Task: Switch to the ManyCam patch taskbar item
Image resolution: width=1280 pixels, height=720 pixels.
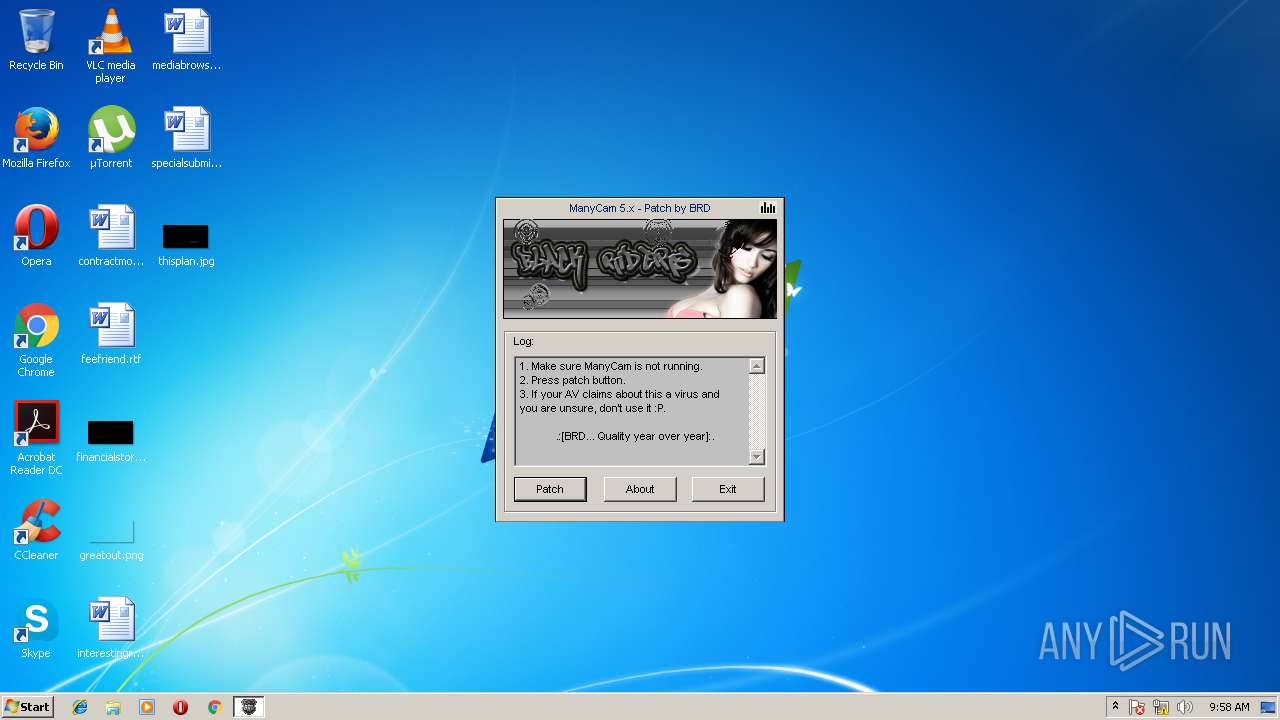Action: 249,707
